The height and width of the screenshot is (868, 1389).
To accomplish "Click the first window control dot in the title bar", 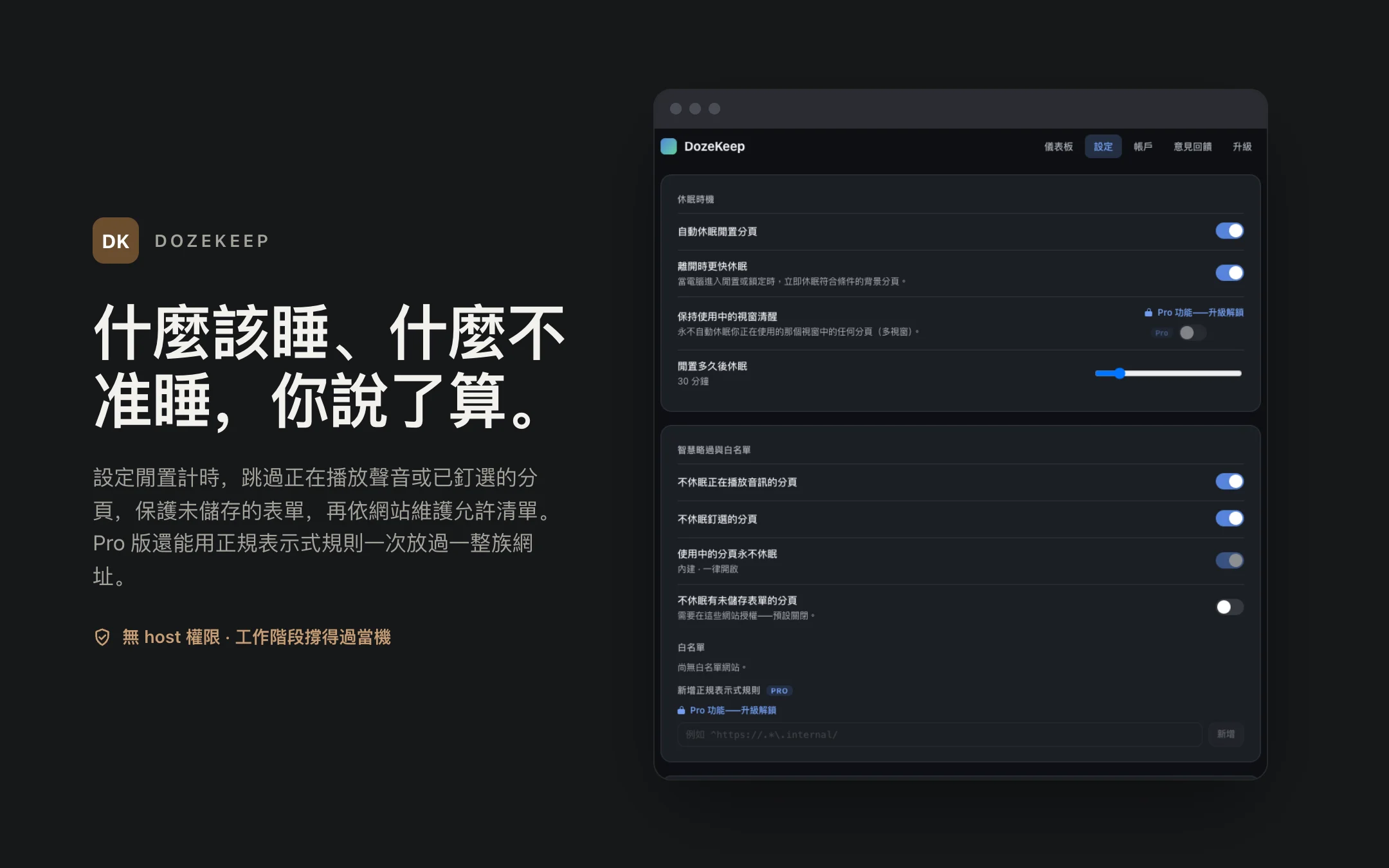I will (x=676, y=109).
